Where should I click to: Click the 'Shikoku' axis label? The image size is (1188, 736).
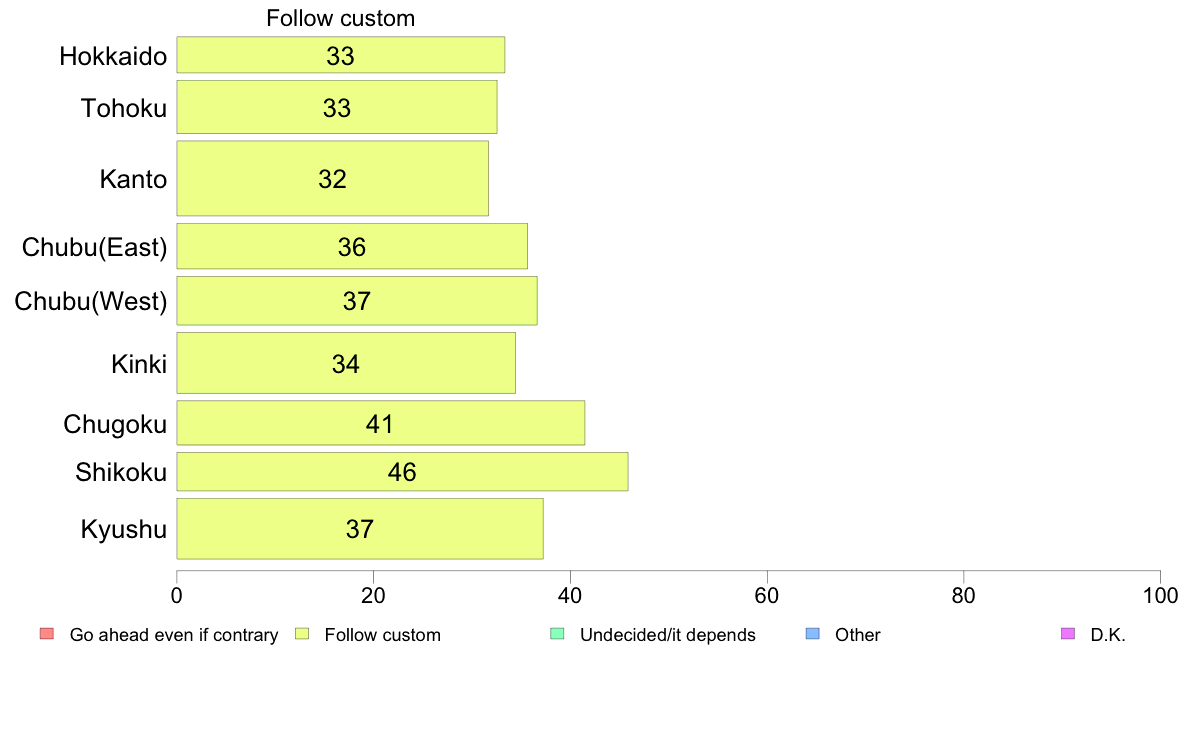(x=121, y=472)
